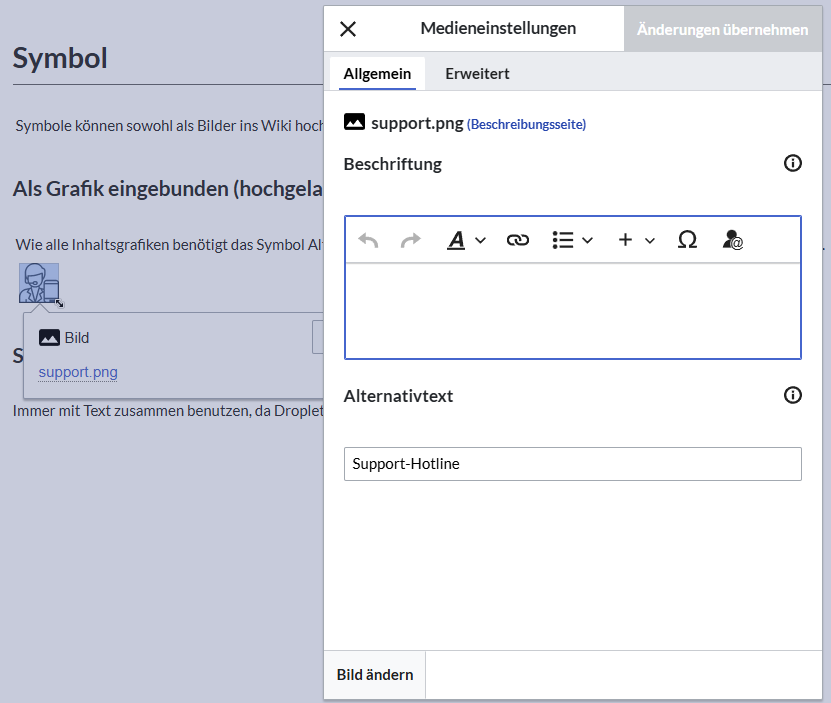The image size is (831, 703).
Task: Show info for Beschriftung field
Action: point(792,163)
